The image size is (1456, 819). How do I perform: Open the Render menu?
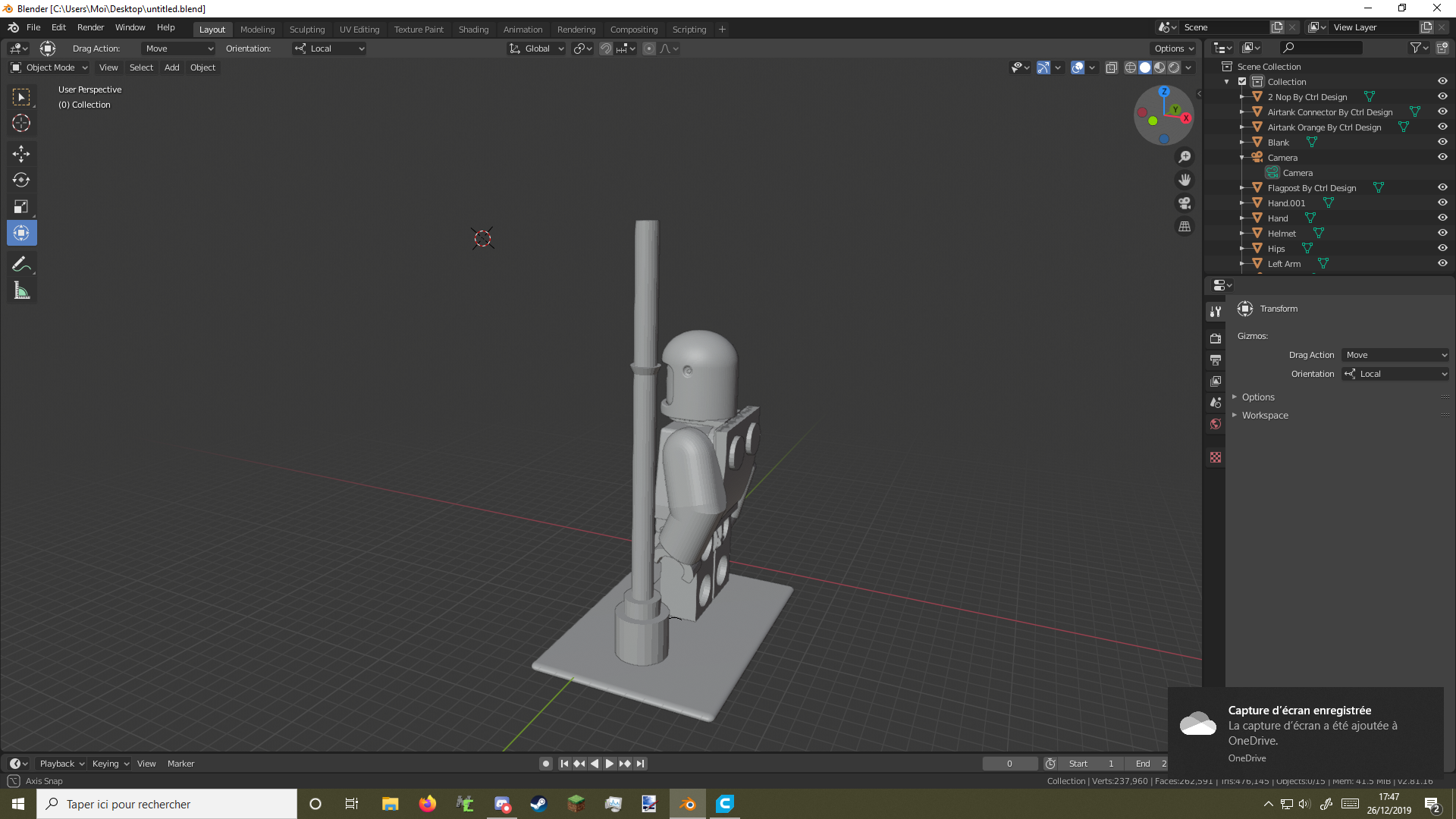click(x=90, y=27)
